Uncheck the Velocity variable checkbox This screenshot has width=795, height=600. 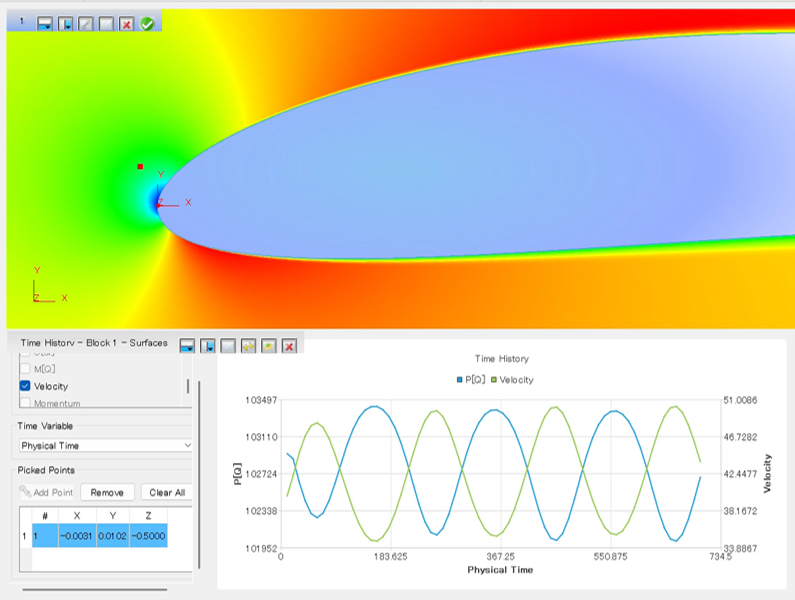[x=25, y=386]
